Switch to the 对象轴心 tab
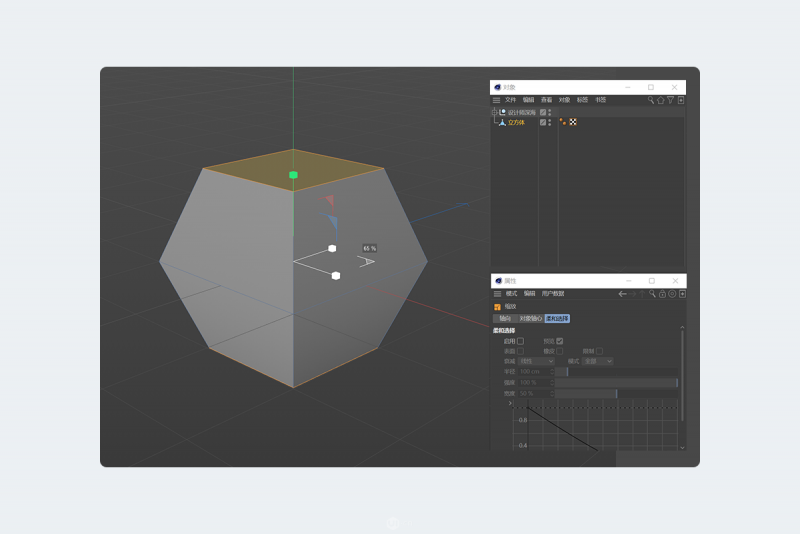 click(529, 318)
